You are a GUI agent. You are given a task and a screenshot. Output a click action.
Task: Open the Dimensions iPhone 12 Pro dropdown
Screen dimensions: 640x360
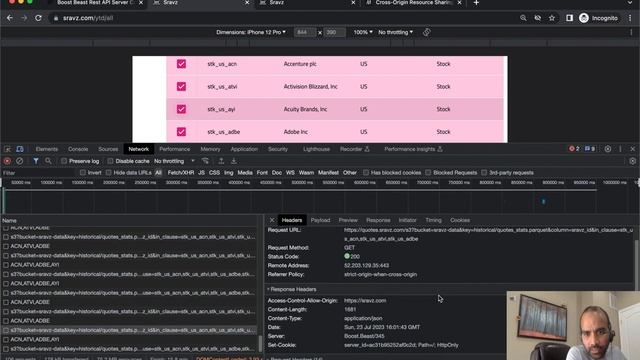coord(251,32)
